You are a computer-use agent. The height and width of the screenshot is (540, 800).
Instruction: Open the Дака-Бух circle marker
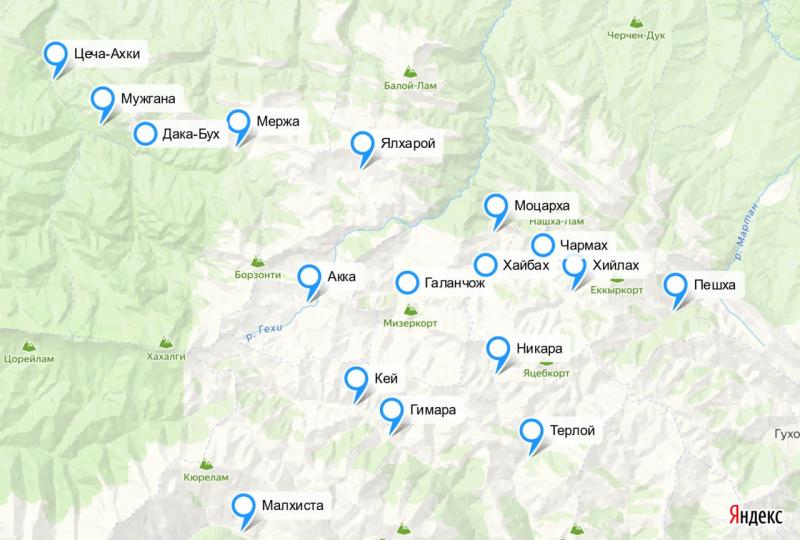point(145,134)
